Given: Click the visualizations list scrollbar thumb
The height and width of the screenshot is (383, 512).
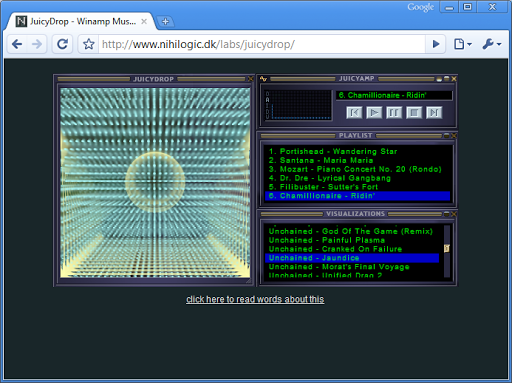Looking at the screenshot, I should click(x=447, y=248).
